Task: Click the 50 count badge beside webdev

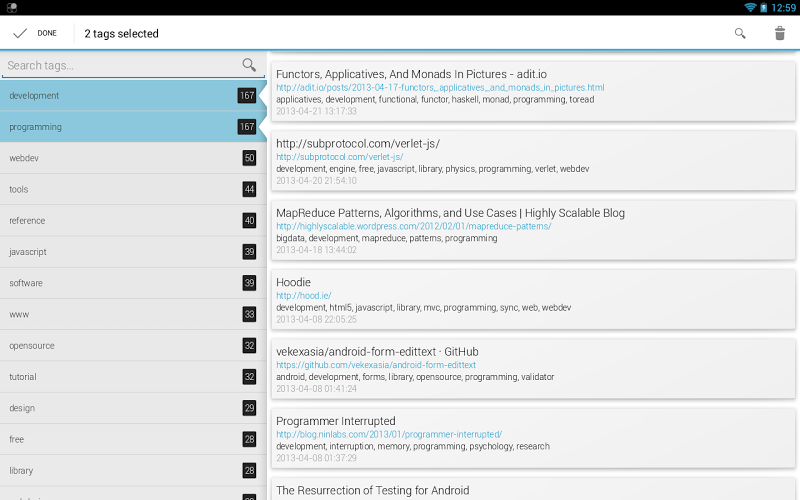Action: click(249, 158)
